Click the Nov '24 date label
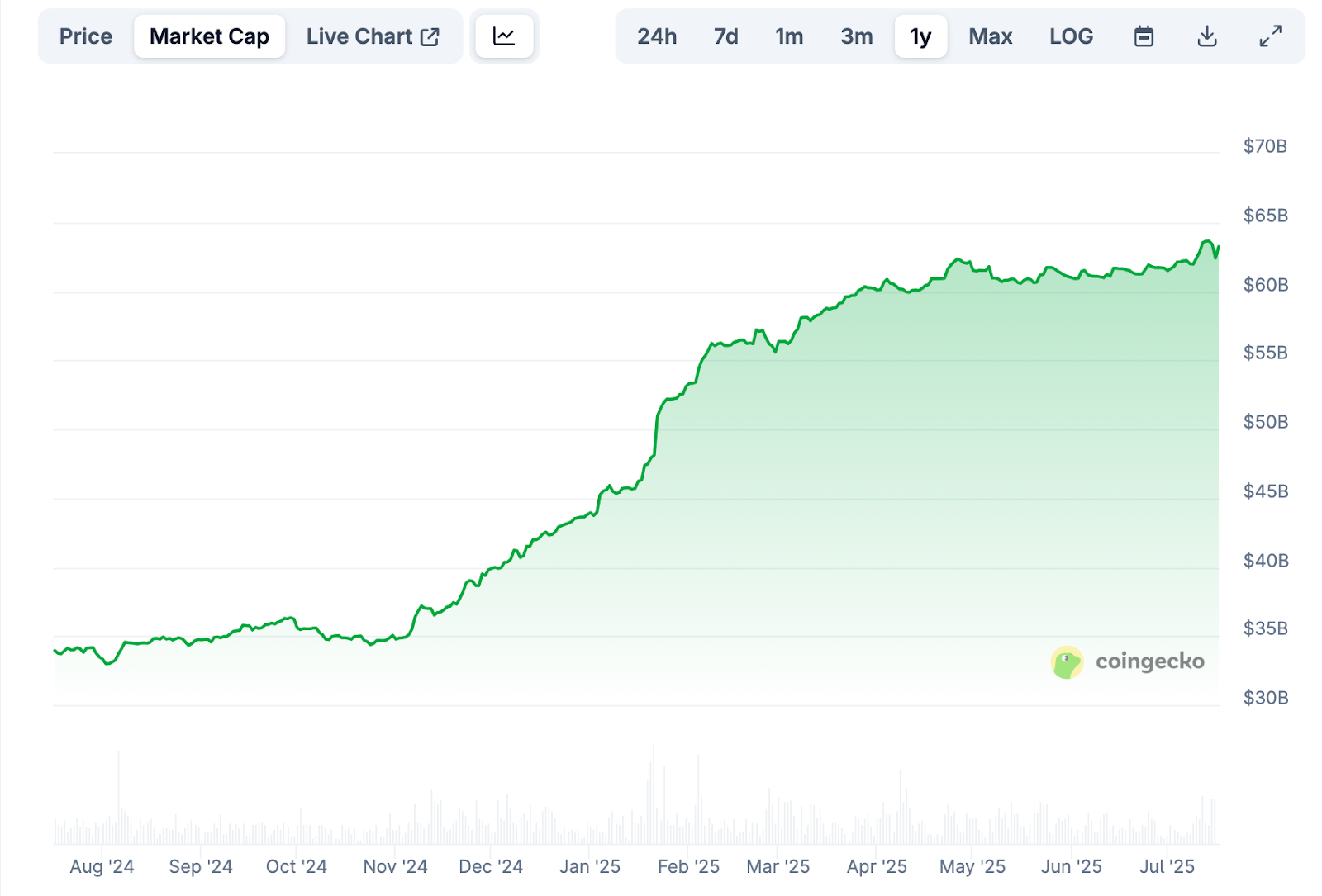The height and width of the screenshot is (896, 1322). click(x=395, y=866)
